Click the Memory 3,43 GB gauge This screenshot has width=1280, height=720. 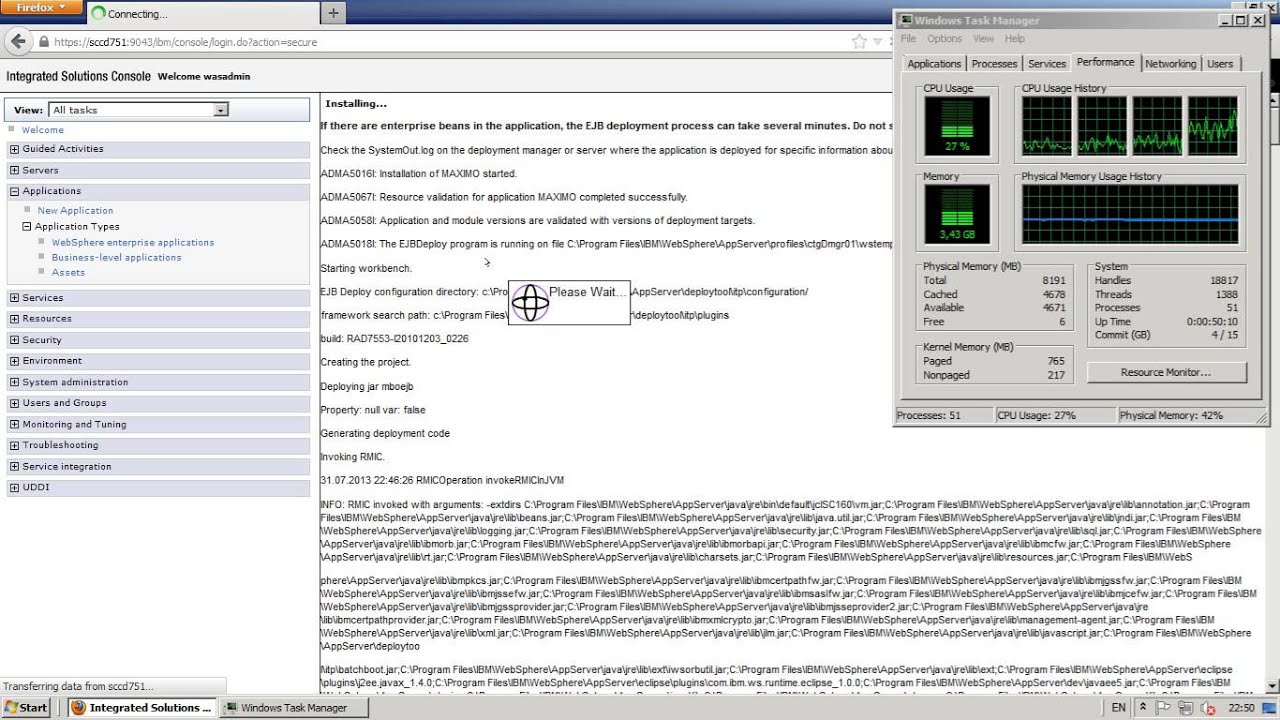point(958,215)
